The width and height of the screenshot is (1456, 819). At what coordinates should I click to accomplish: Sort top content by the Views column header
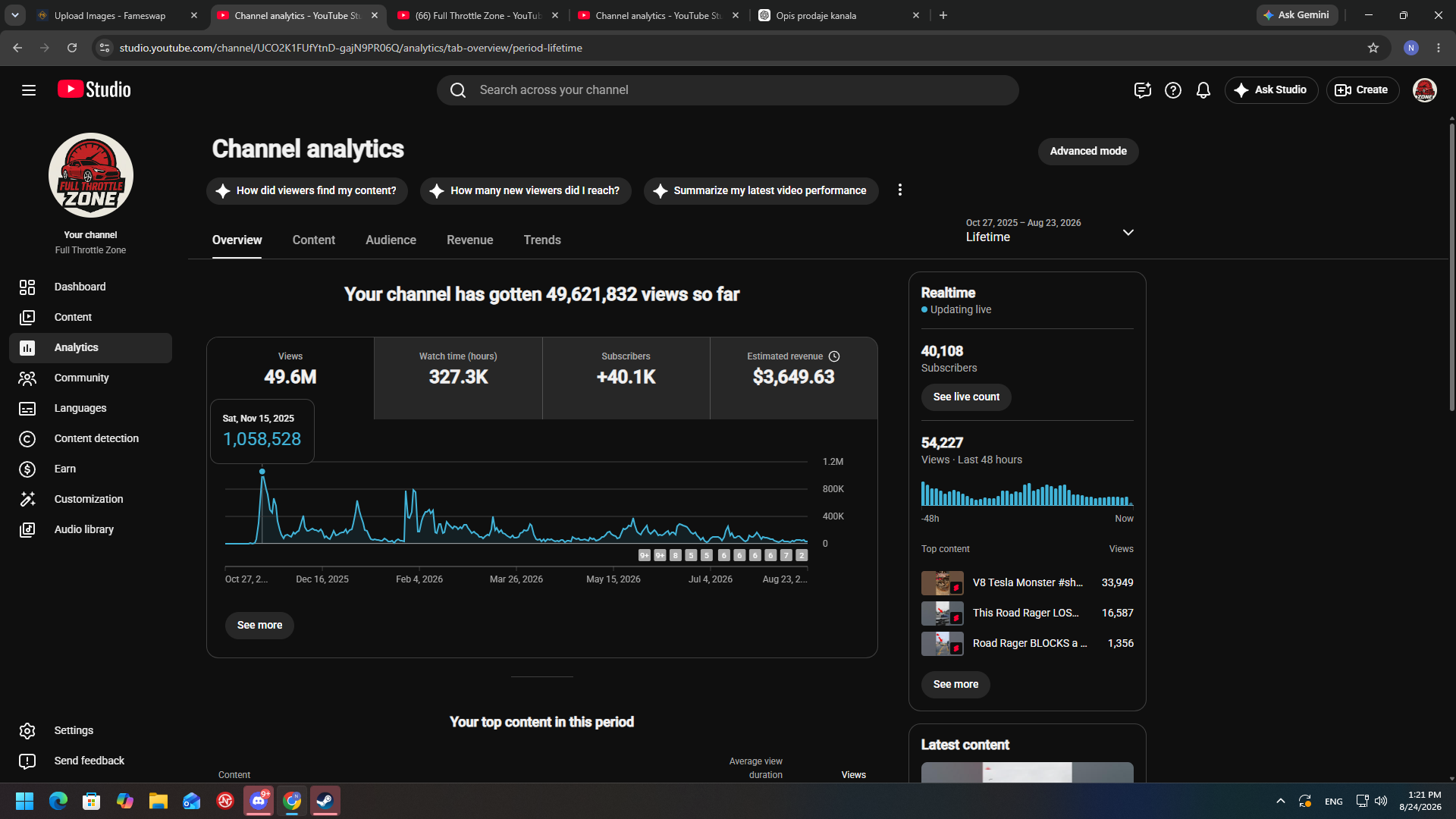(x=854, y=775)
